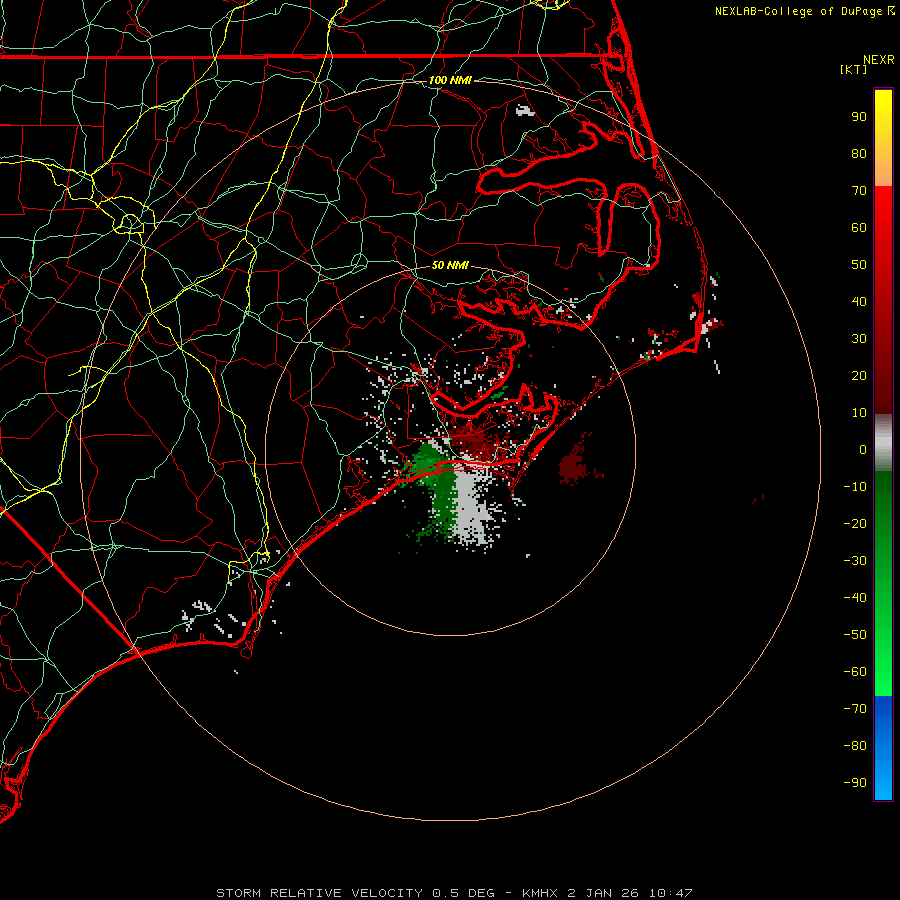Click the -90 value on the velocity scale
900x900 pixels.
(855, 783)
